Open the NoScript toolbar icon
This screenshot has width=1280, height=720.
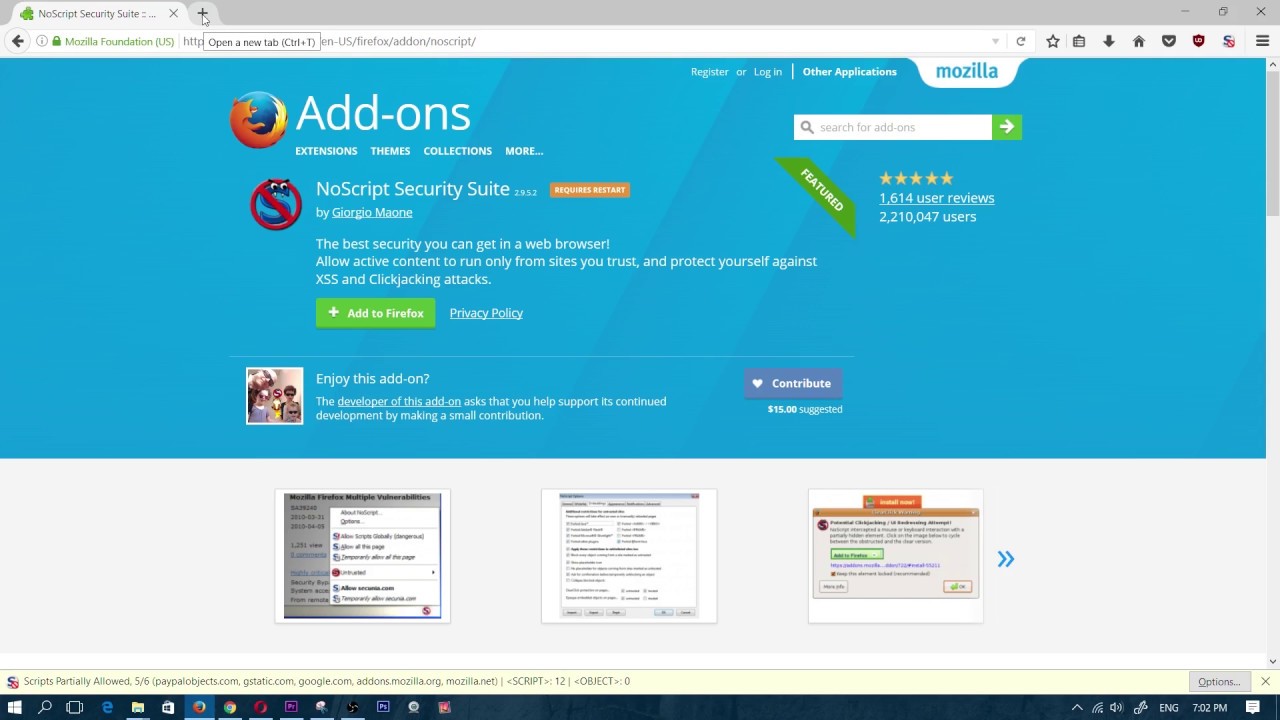[x=1229, y=41]
